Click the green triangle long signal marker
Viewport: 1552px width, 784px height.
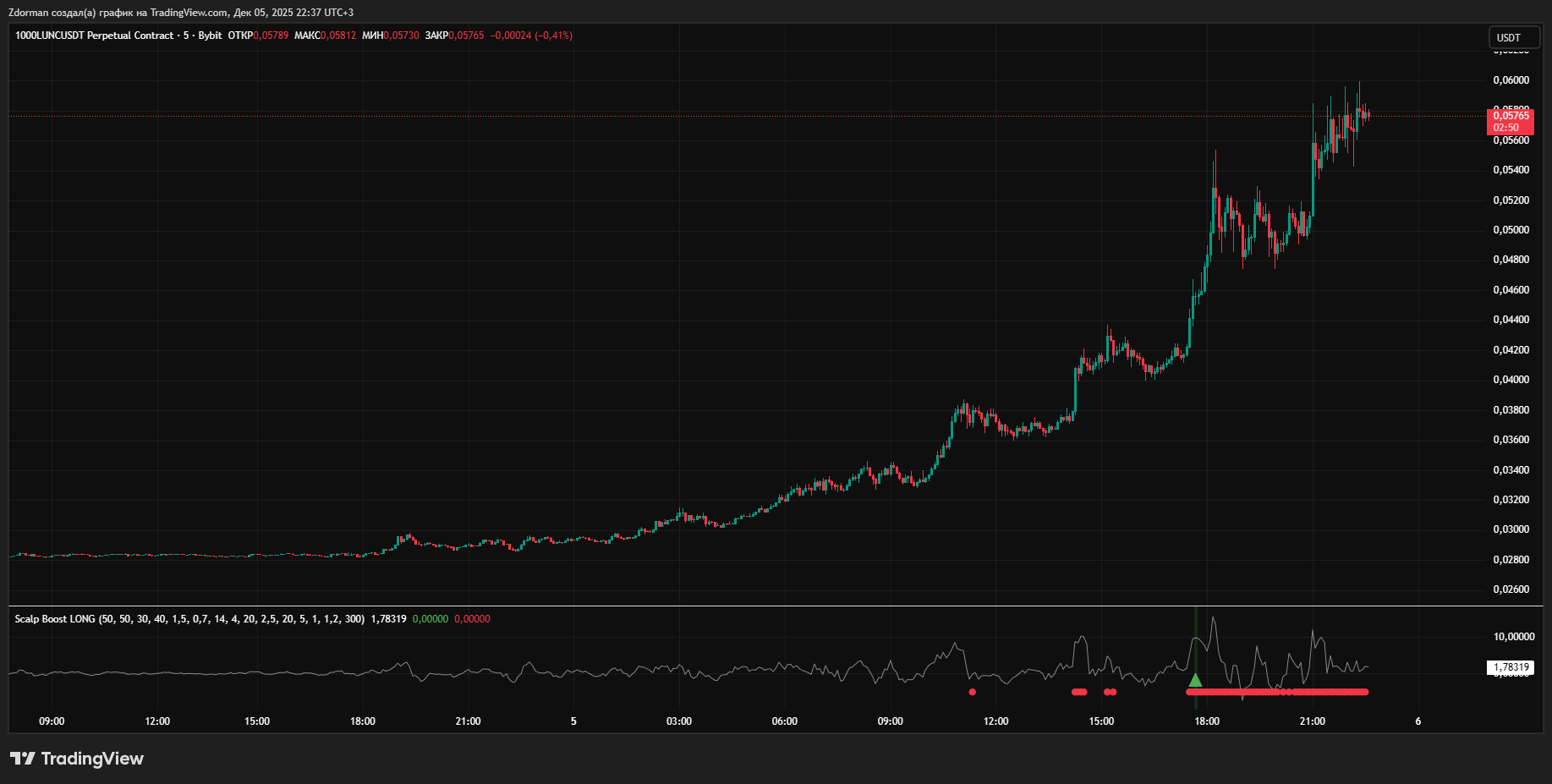pos(1195,680)
